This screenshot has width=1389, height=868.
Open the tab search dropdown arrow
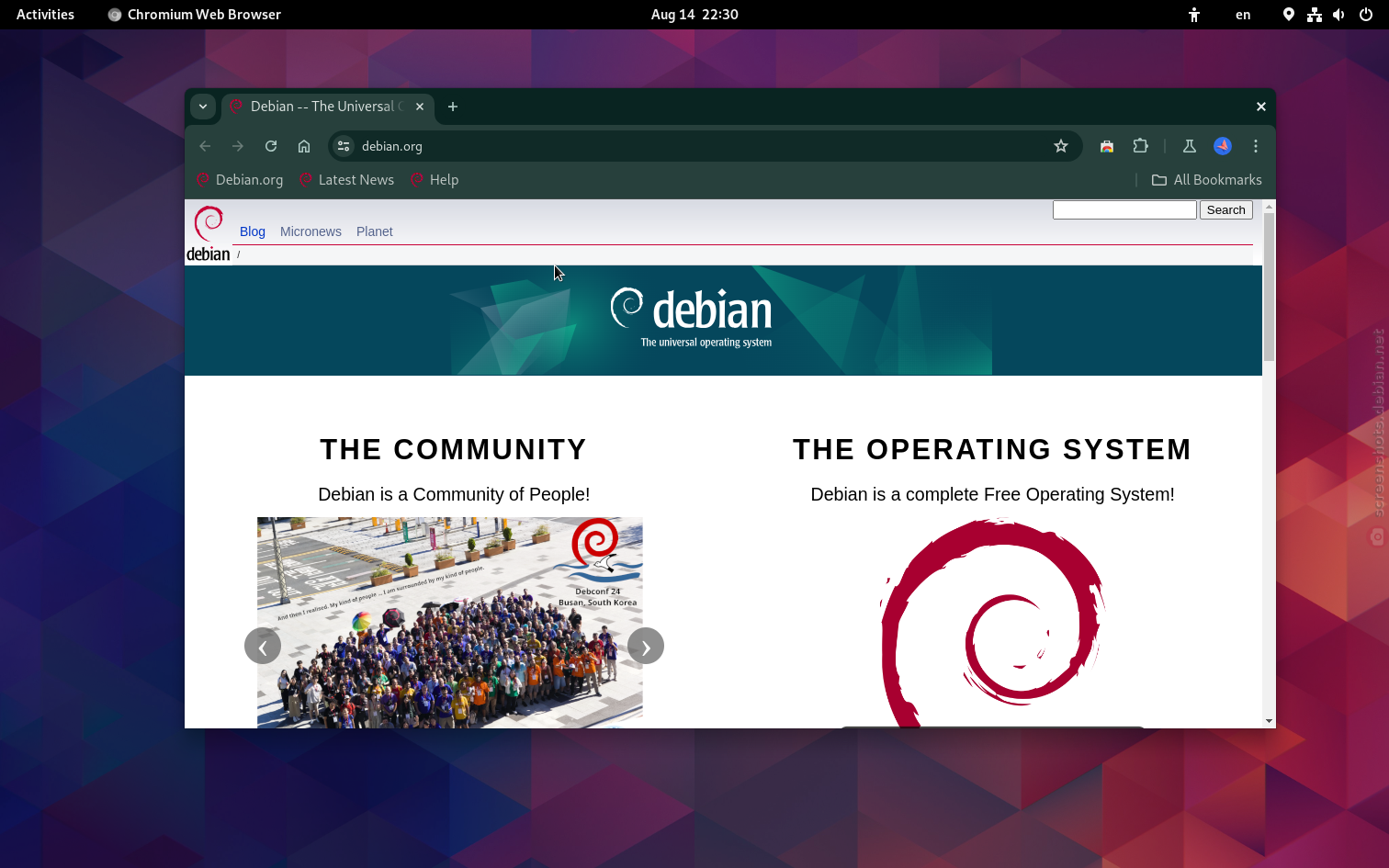203,107
